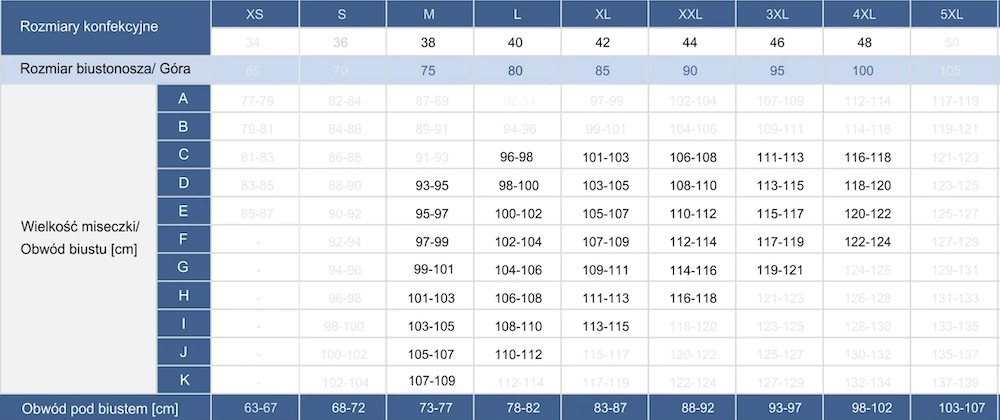Select the 107-109 cell in row K
1000x420 pixels.
[429, 380]
